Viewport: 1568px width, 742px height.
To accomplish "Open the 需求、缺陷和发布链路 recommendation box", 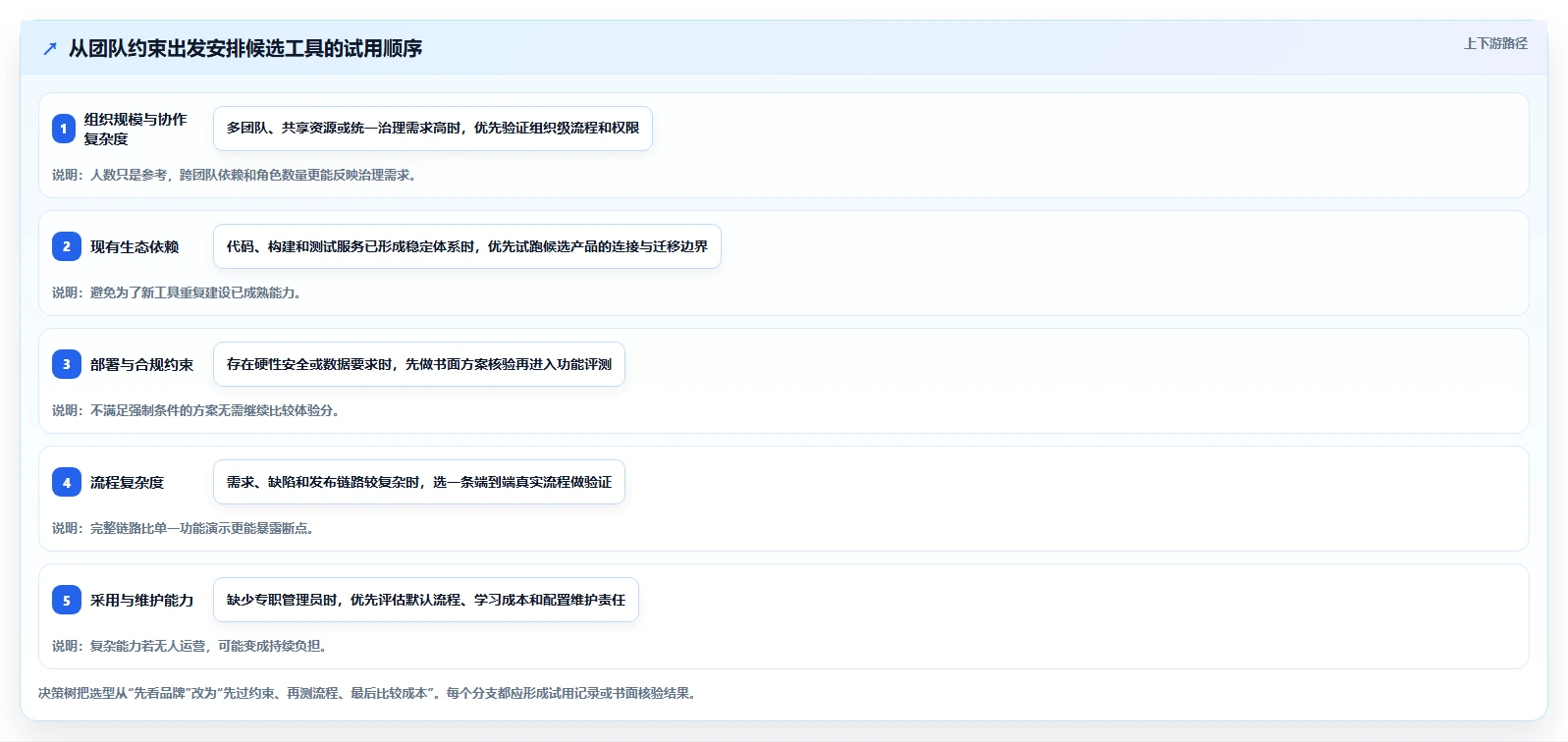I will pos(419,482).
